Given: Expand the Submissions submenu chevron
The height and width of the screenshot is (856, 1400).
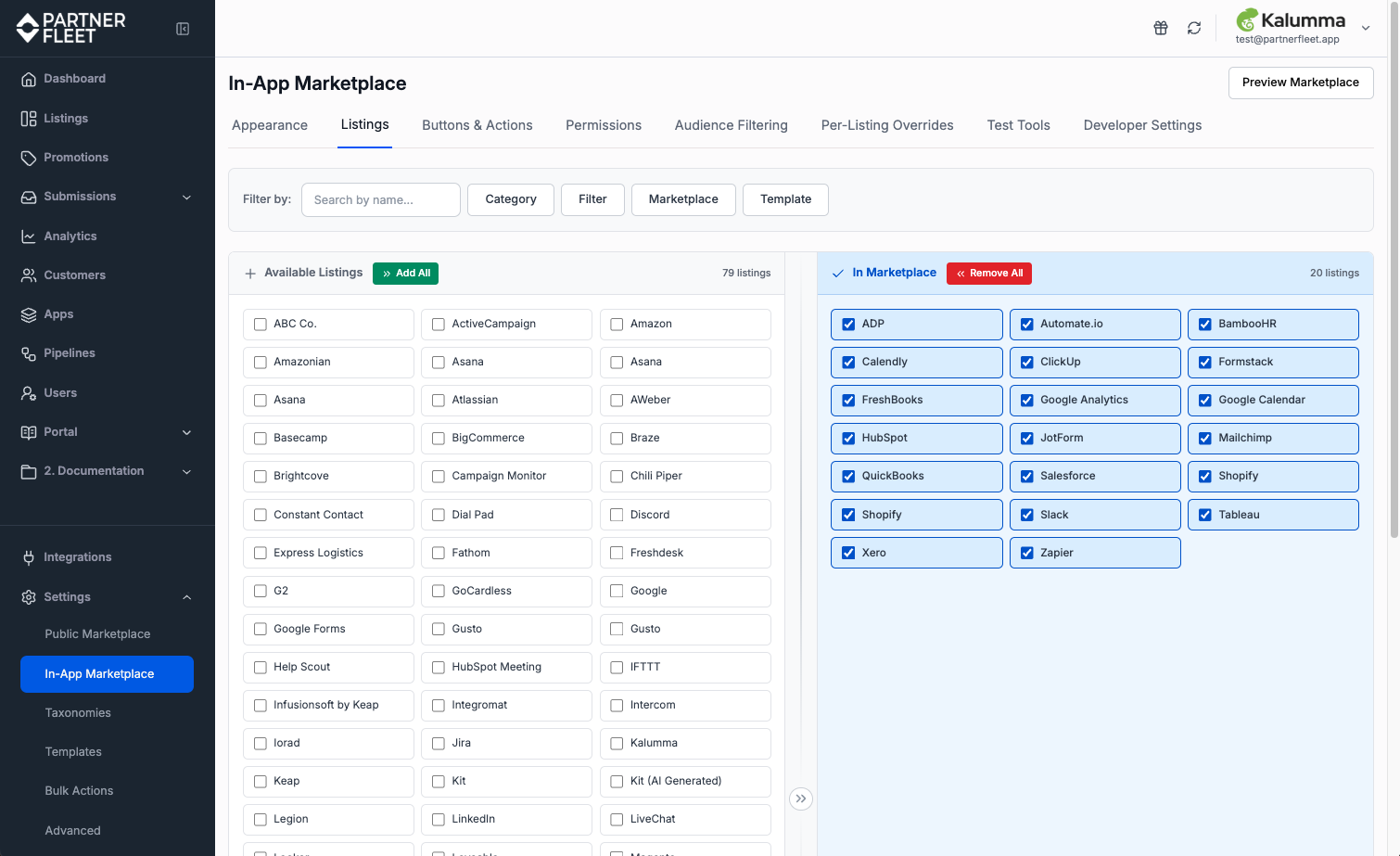Looking at the screenshot, I should click(x=186, y=198).
